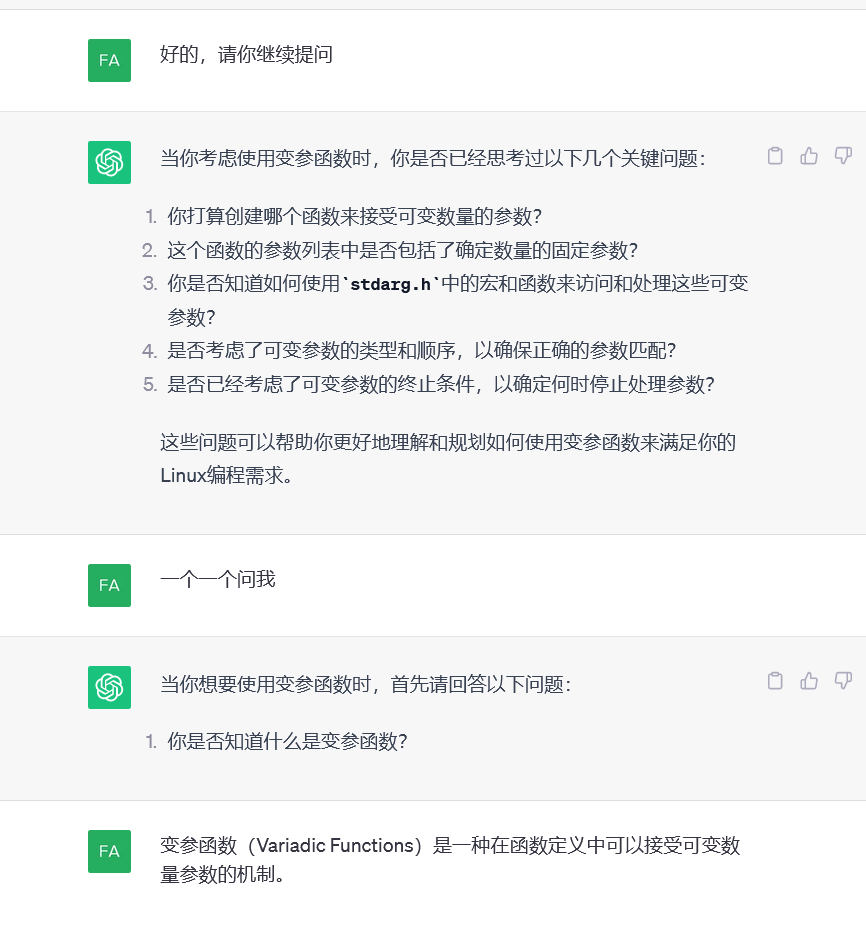The height and width of the screenshot is (929, 866).
Task: Click the ChatGPT logo beside 当你想要使用变参函数时
Action: tap(109, 687)
